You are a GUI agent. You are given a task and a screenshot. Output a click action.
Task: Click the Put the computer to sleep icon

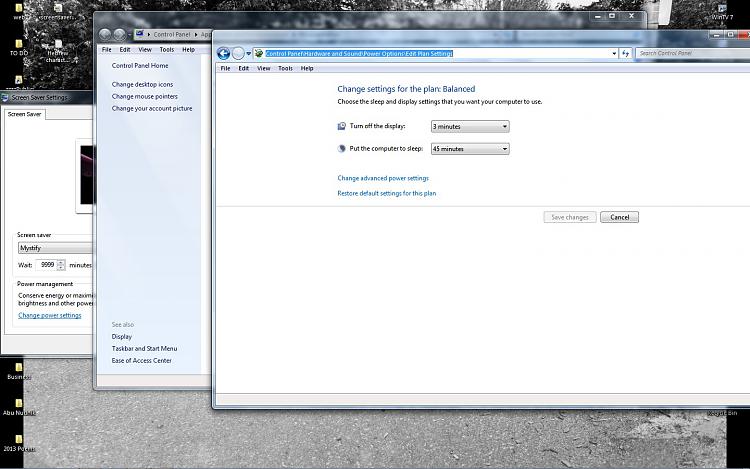click(342, 149)
